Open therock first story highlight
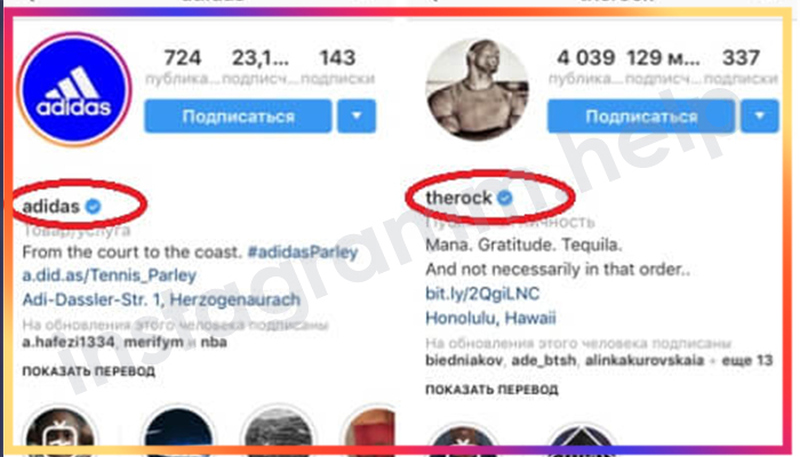The image size is (800, 457). (463, 440)
